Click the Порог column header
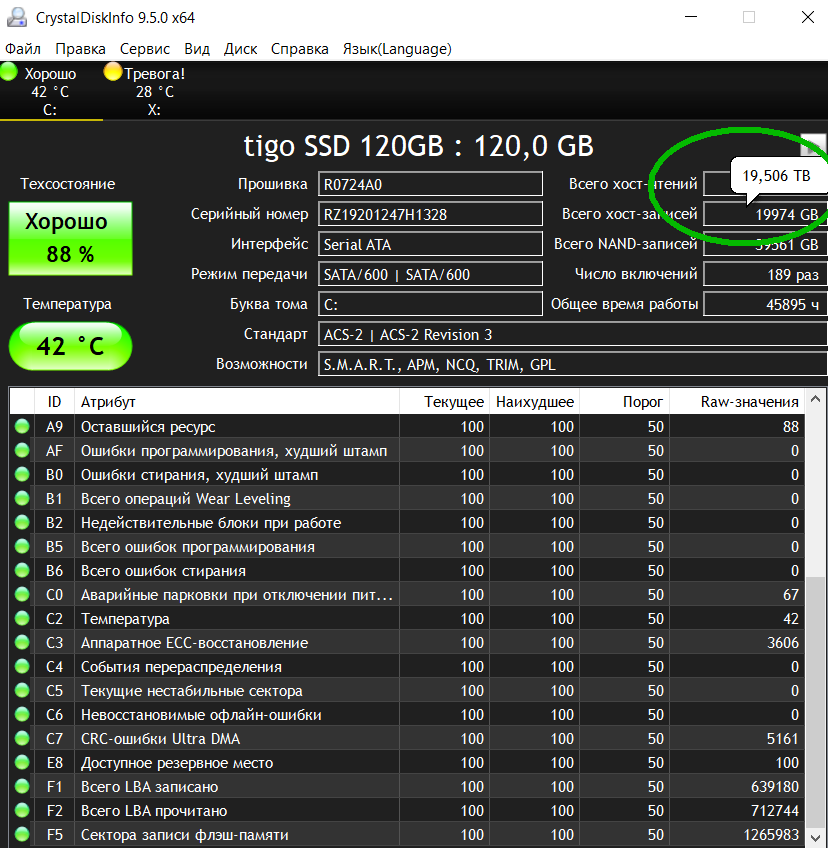Image resolution: width=828 pixels, height=848 pixels. pos(625,402)
